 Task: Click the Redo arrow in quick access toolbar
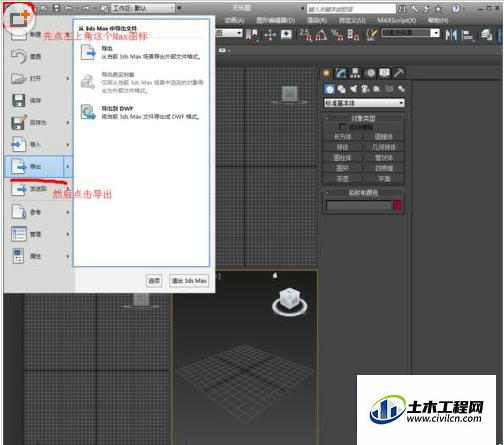pos(86,8)
